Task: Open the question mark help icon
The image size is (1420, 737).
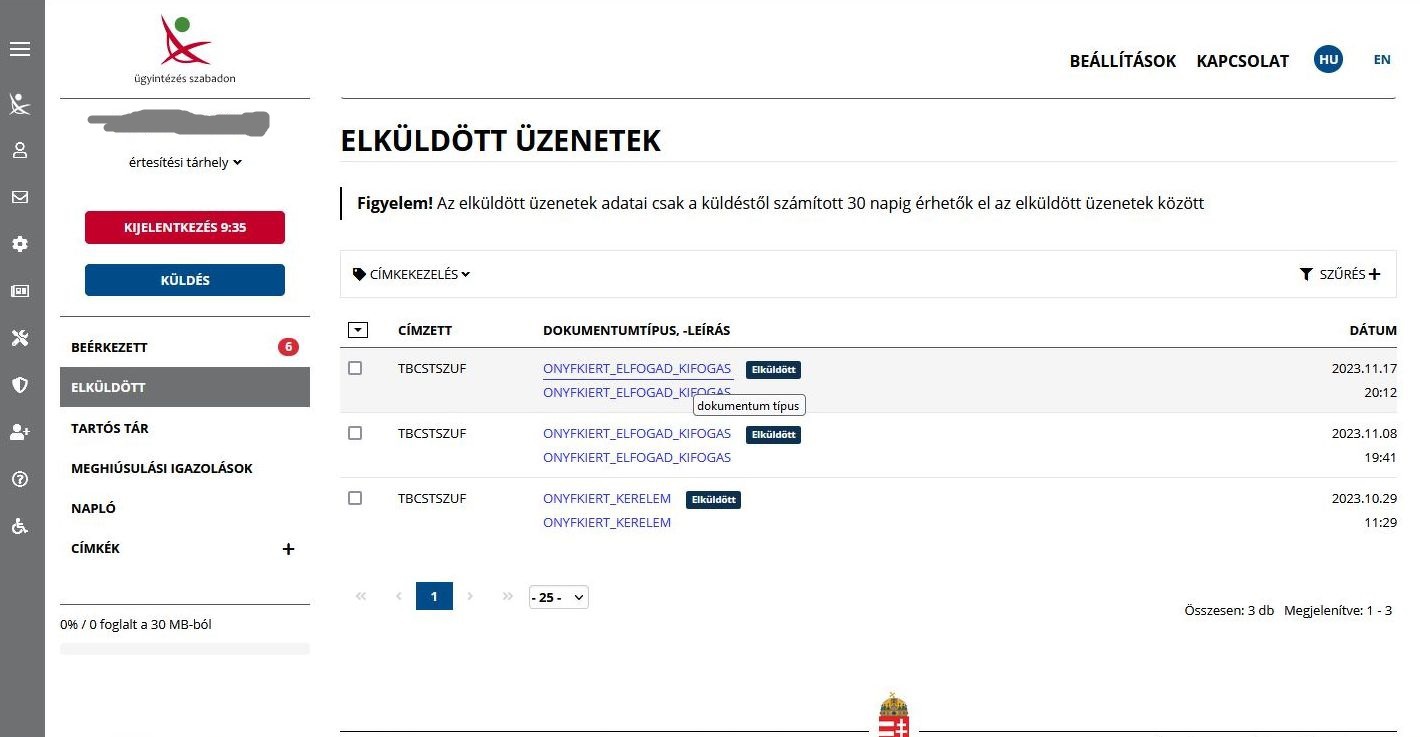Action: pyautogui.click(x=20, y=479)
